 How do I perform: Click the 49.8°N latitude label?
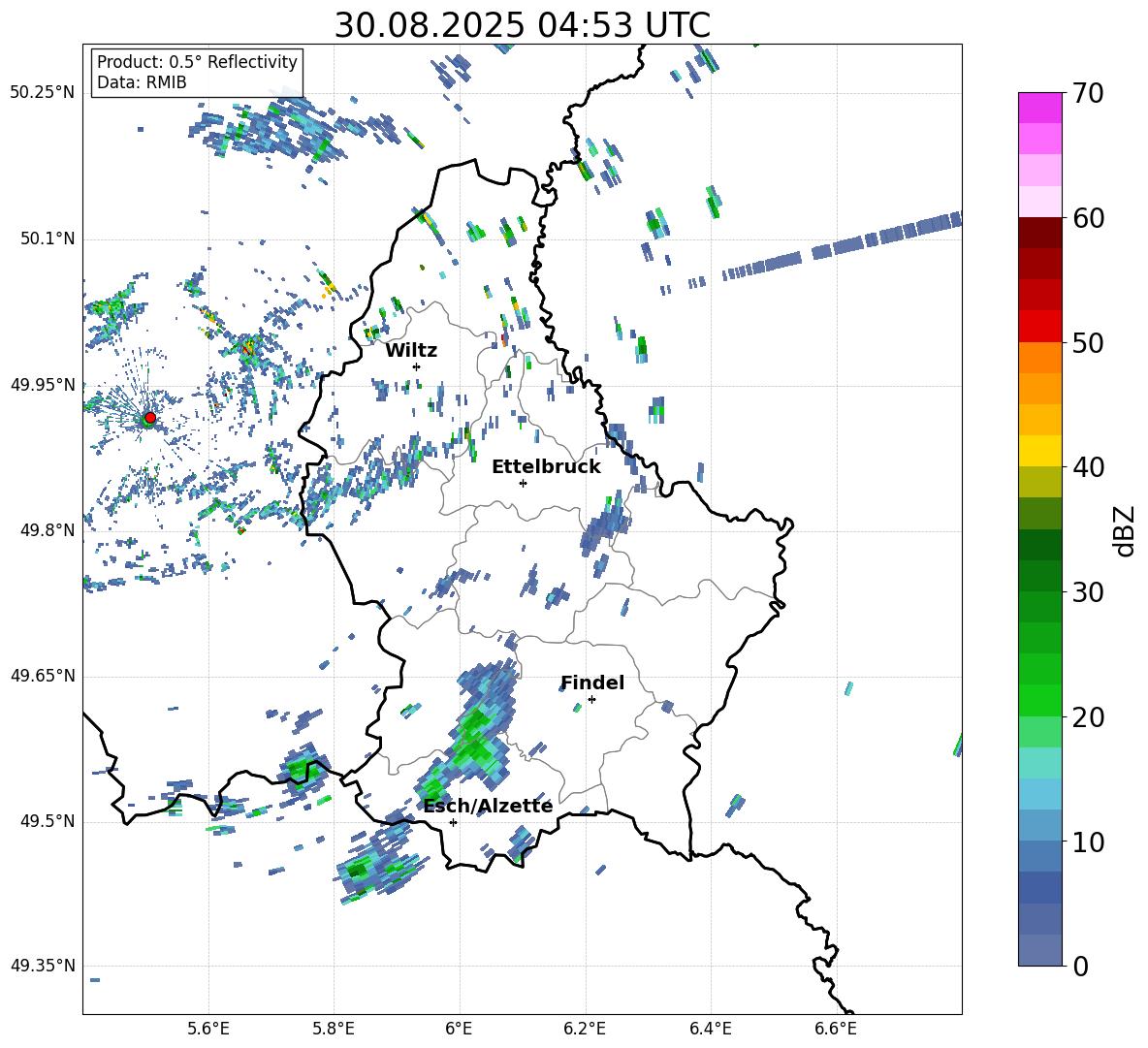pos(47,530)
